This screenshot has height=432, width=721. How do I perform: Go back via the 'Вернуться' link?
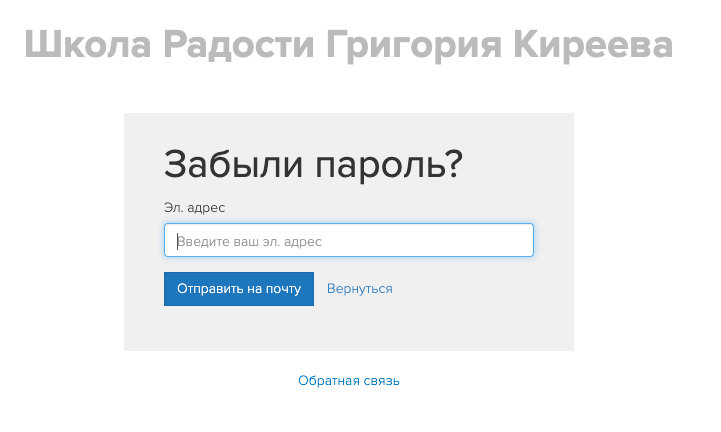tap(359, 289)
